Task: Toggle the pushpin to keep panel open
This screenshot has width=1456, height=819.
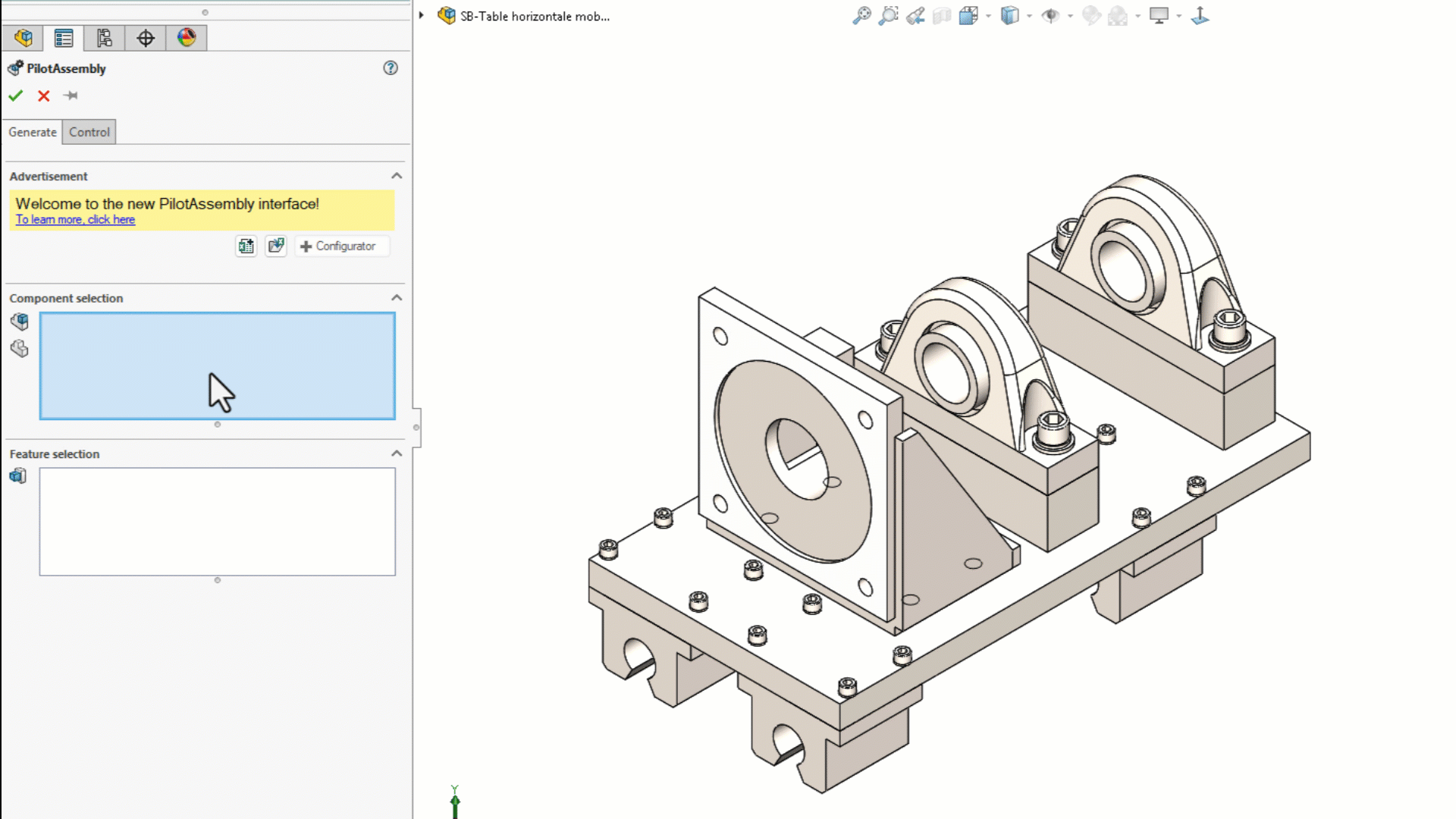Action: tap(71, 96)
